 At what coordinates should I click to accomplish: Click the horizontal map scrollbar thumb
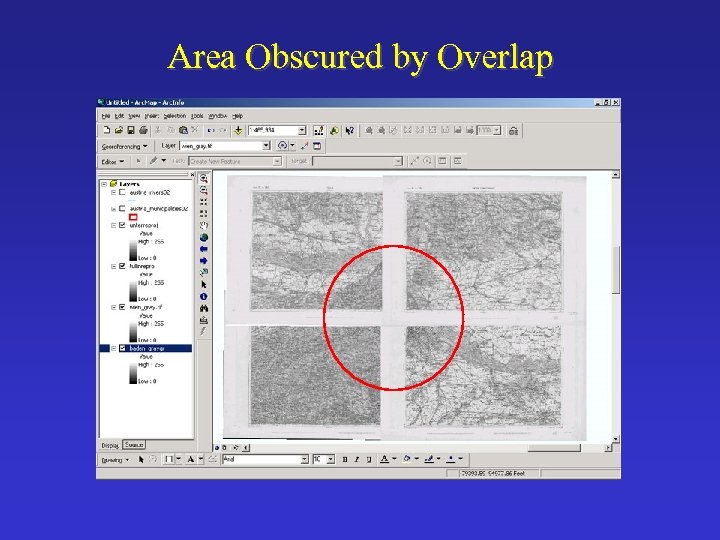[x=554, y=448]
